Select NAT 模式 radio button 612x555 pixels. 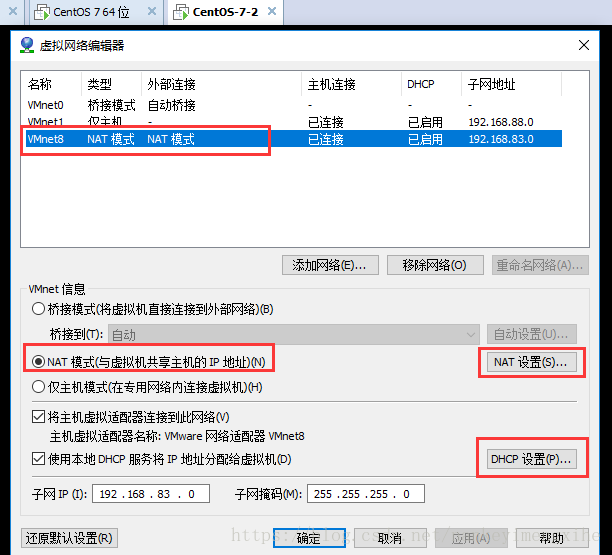coord(38,362)
